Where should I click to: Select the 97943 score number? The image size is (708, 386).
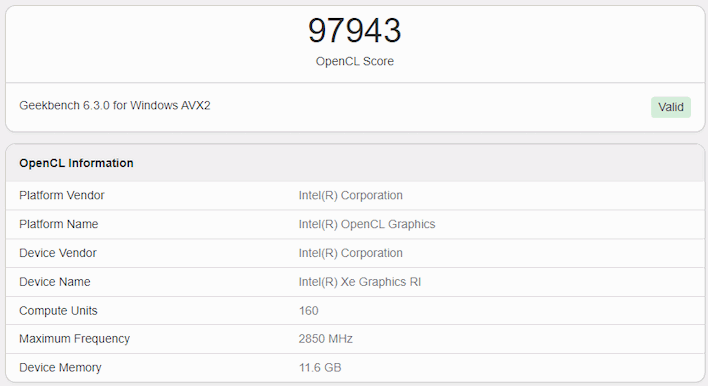pyautogui.click(x=354, y=30)
